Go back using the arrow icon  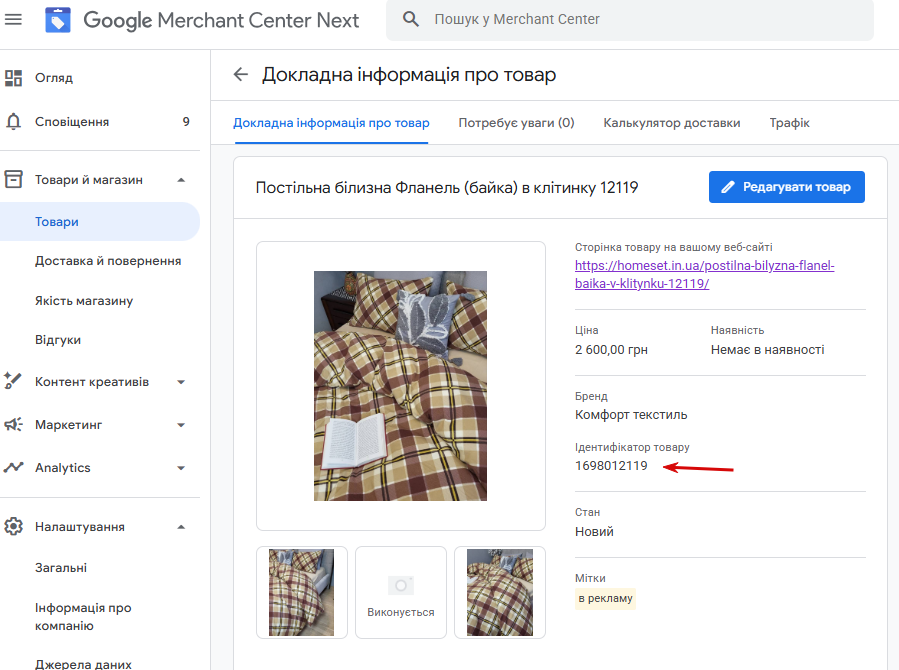(240, 75)
